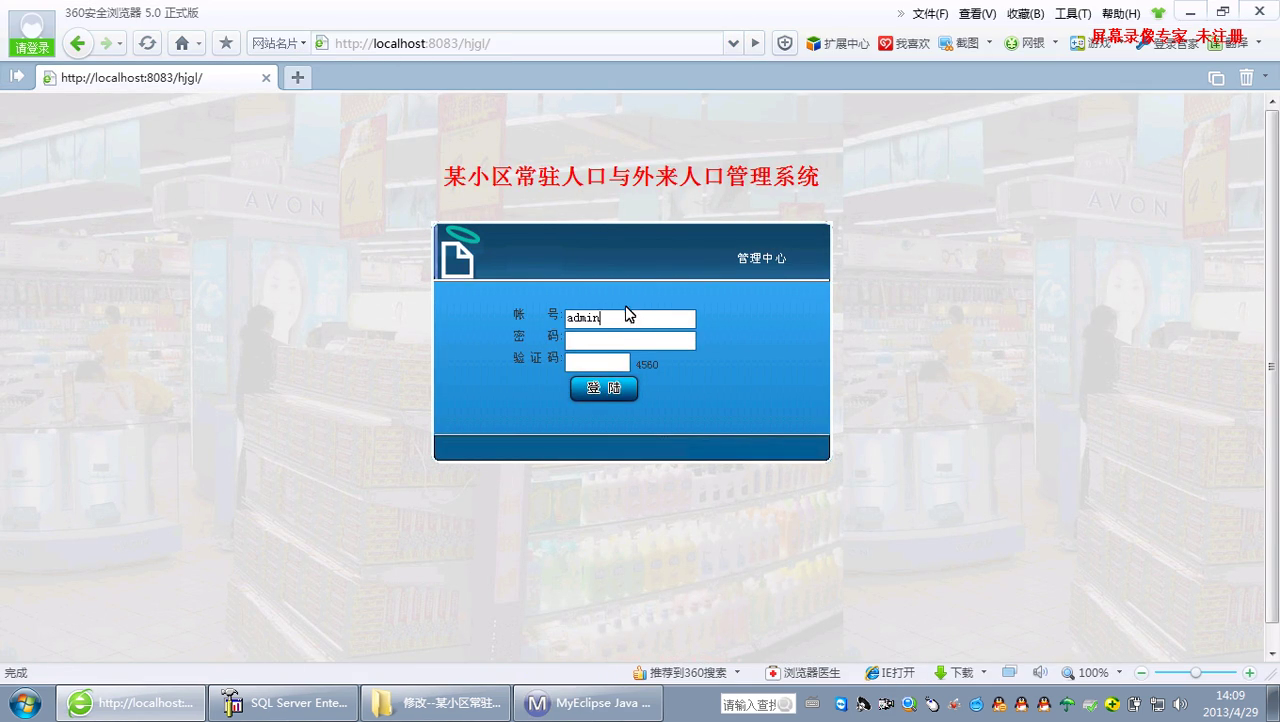
Task: Open the shield security icon
Action: [x=785, y=43]
